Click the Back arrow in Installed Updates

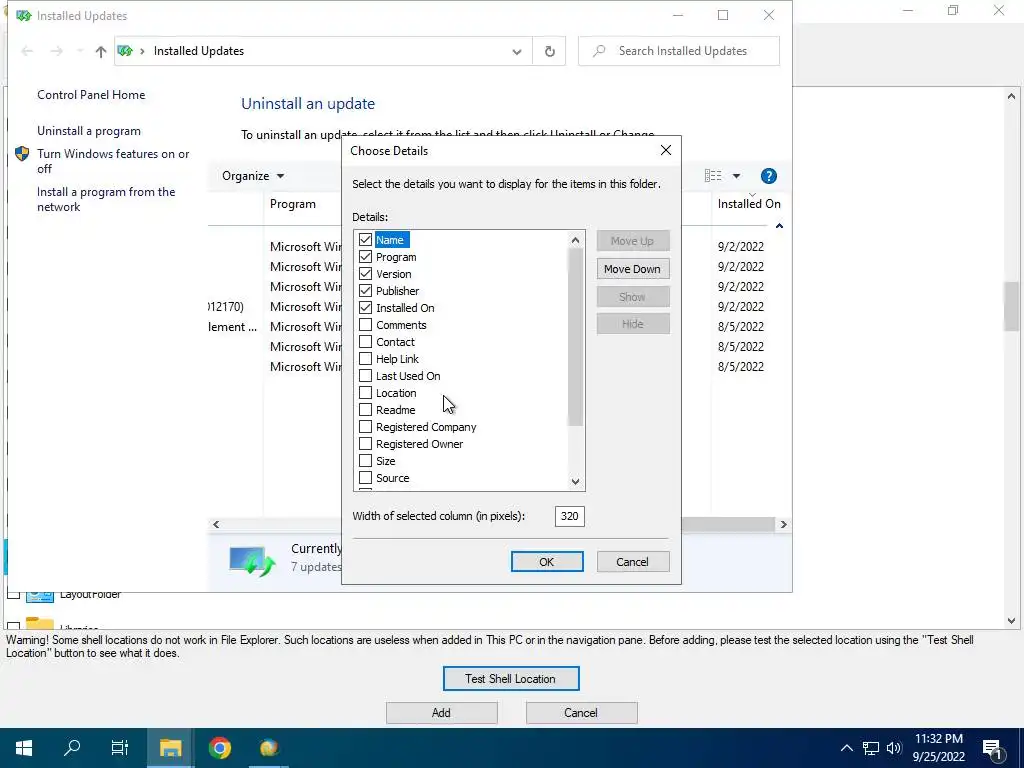point(27,51)
